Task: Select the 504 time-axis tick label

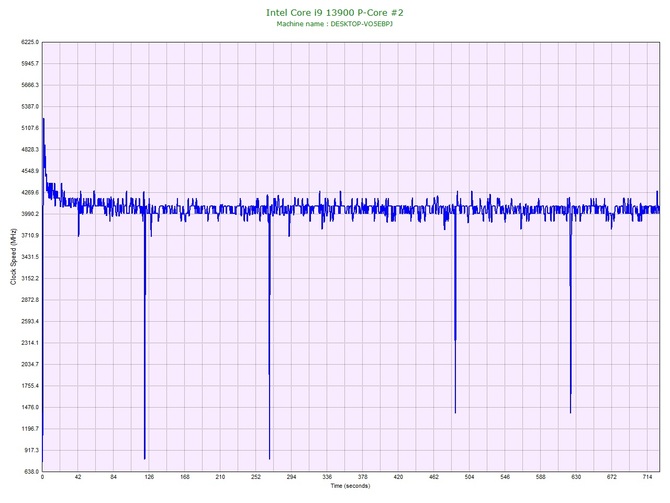Action: click(470, 477)
